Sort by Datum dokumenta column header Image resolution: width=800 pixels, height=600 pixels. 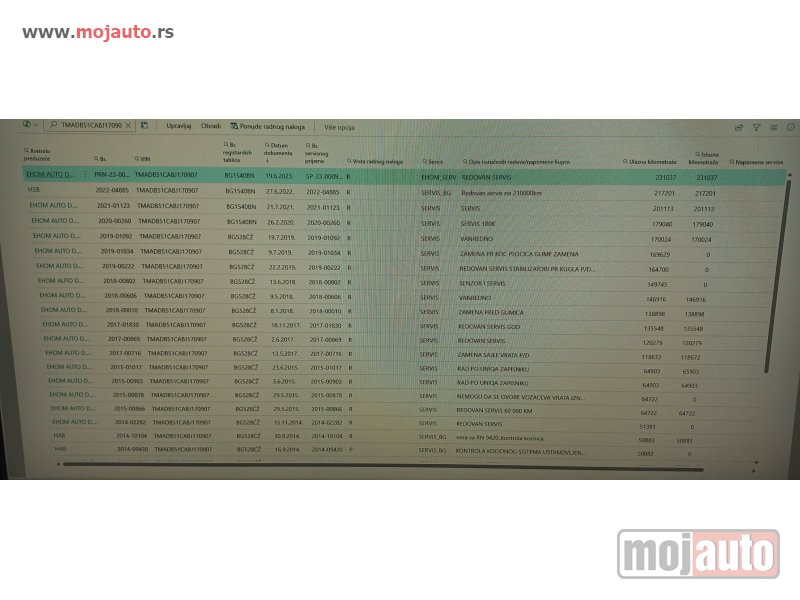click(279, 152)
